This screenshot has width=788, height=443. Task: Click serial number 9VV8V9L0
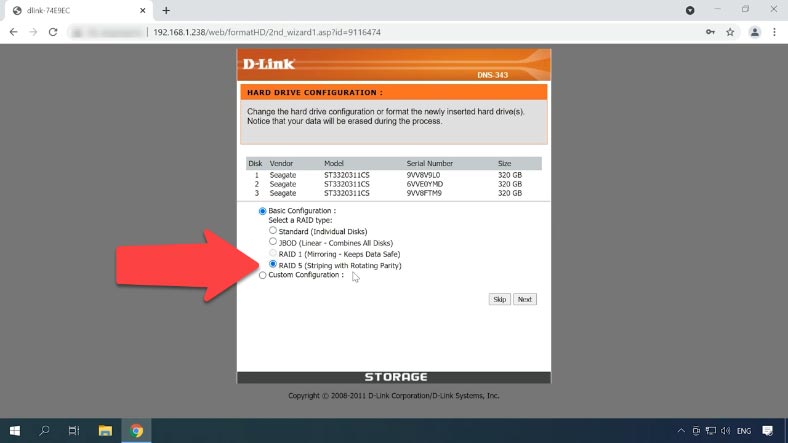pos(423,175)
